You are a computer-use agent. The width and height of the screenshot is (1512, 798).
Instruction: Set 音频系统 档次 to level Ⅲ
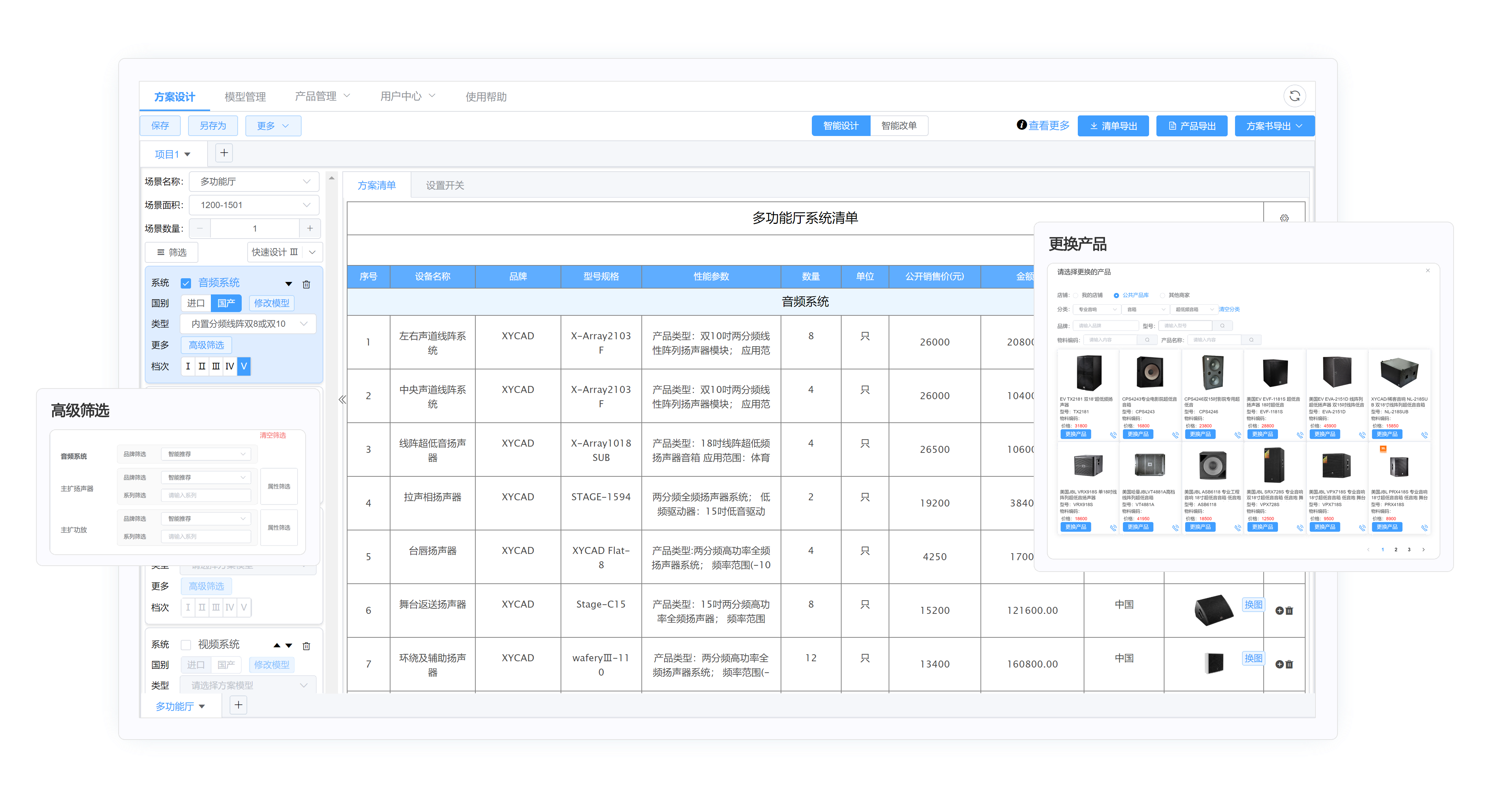[216, 366]
